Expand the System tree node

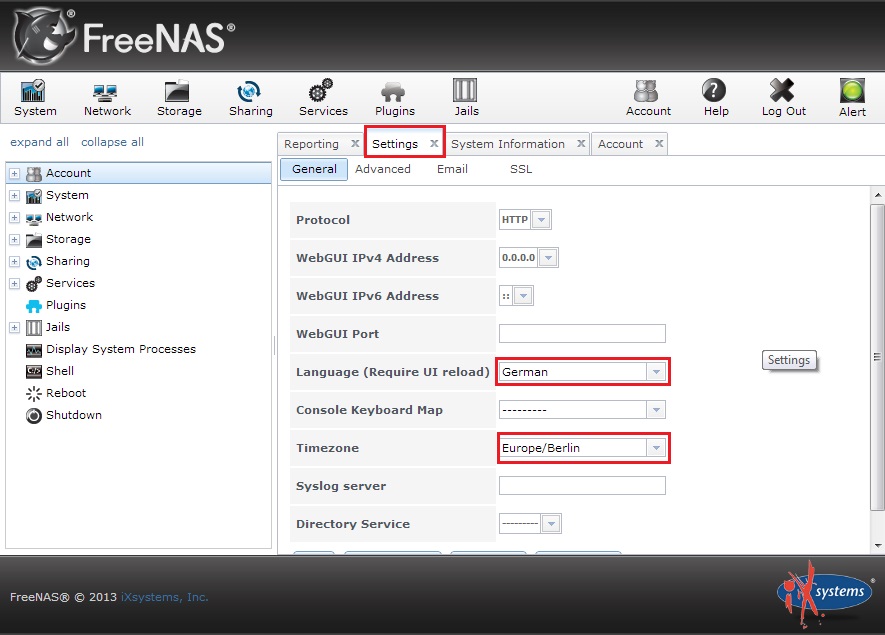(15, 195)
